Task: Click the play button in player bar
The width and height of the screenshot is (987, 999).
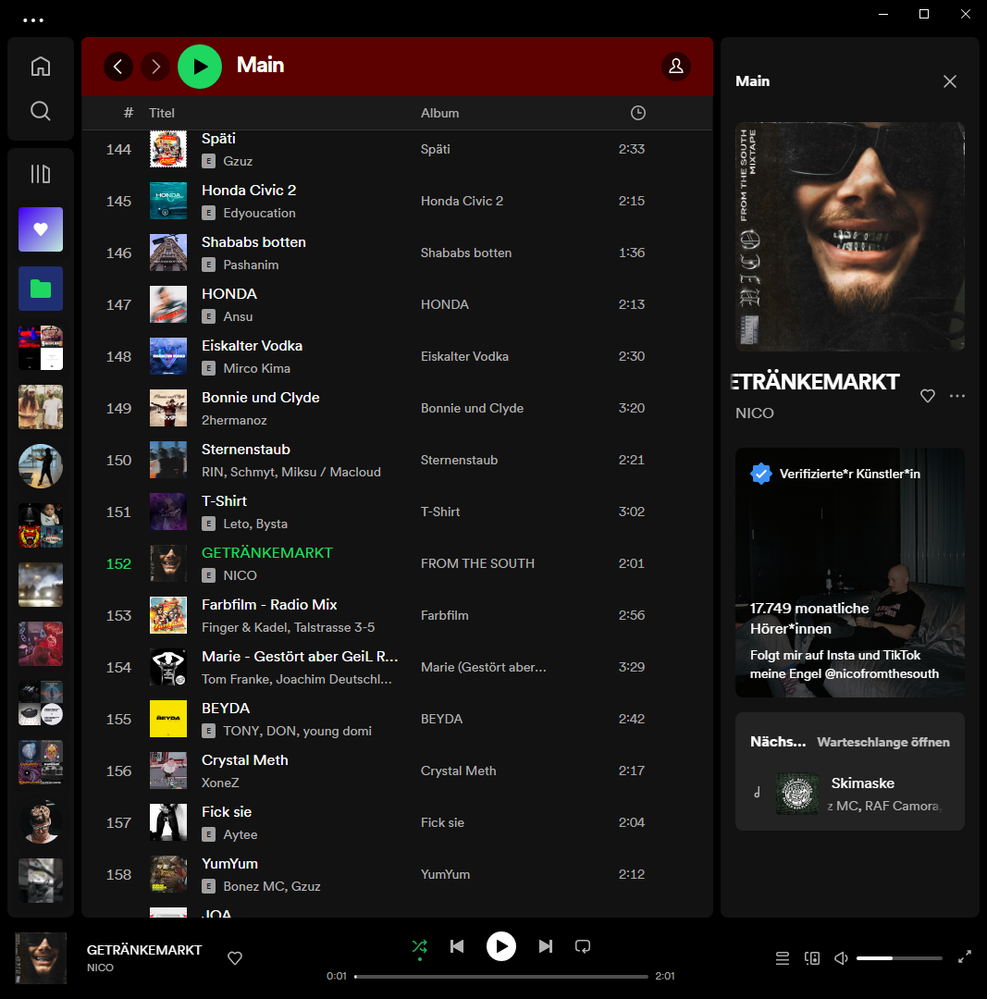Action: tap(501, 947)
